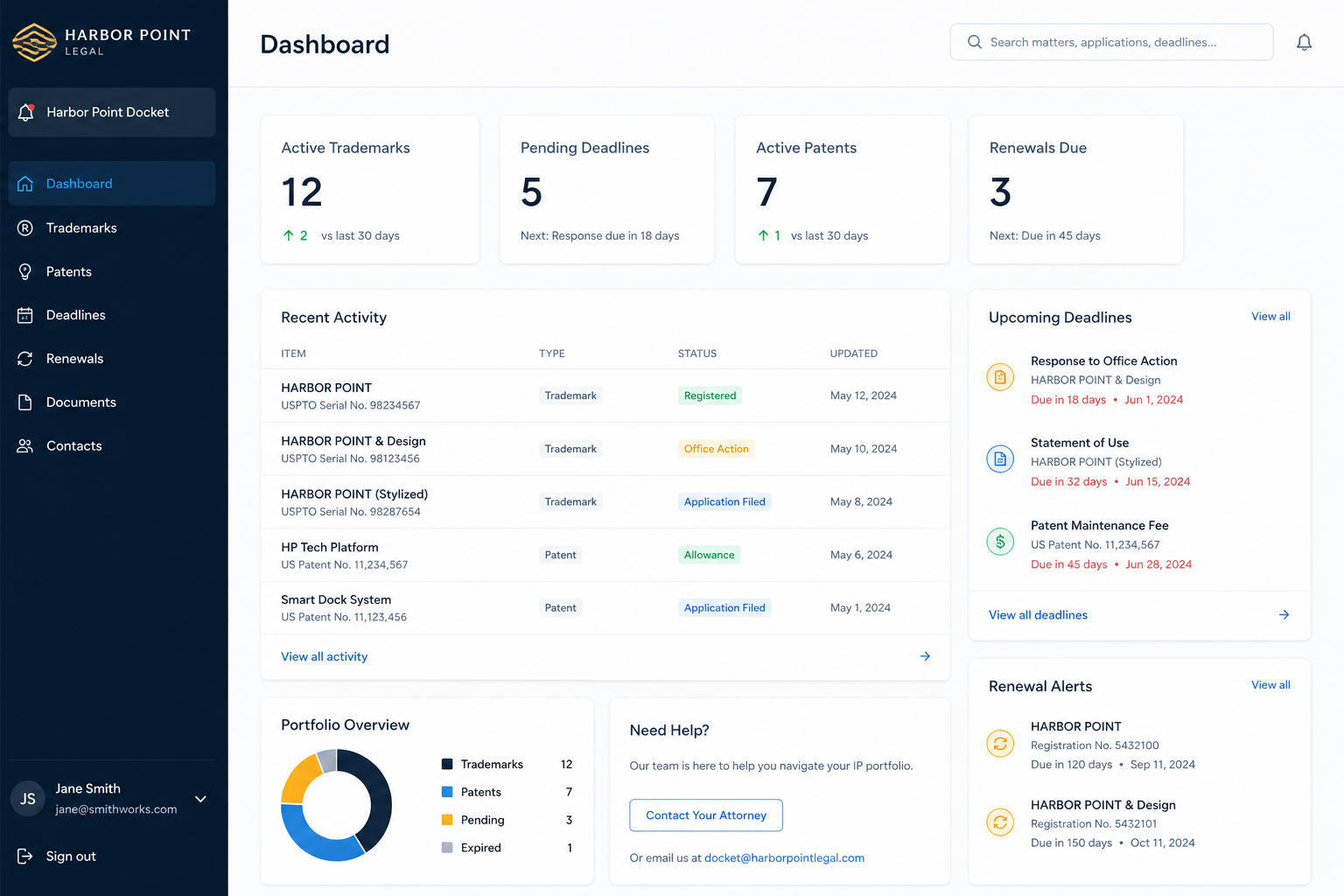Screen dimensions: 1344x896
Task: Click View all in Renewal Alerts
Action: pos(1270,685)
